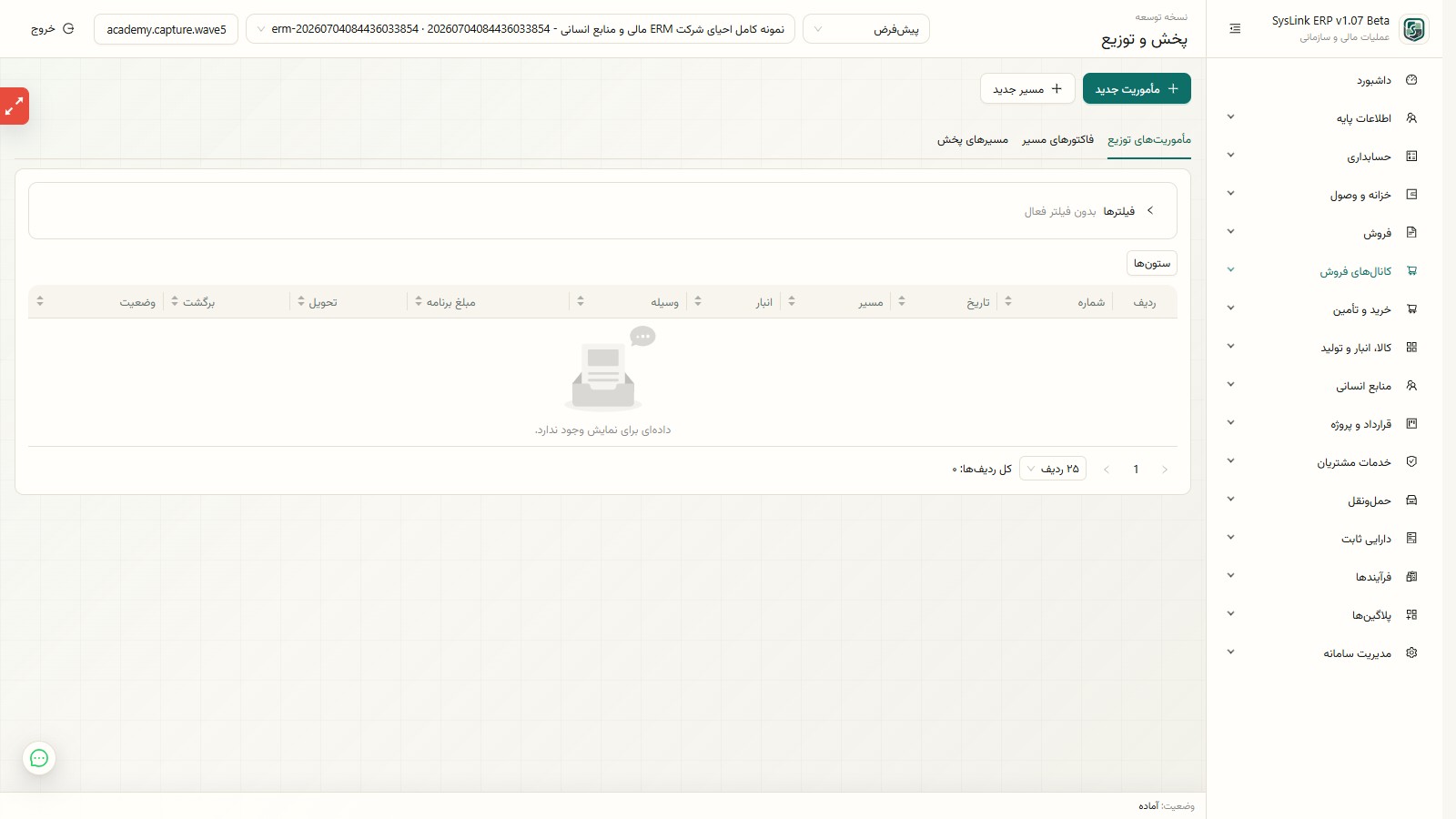The width and height of the screenshot is (1456, 819).
Task: Click the red fullscreen expand icon
Action: click(15, 106)
